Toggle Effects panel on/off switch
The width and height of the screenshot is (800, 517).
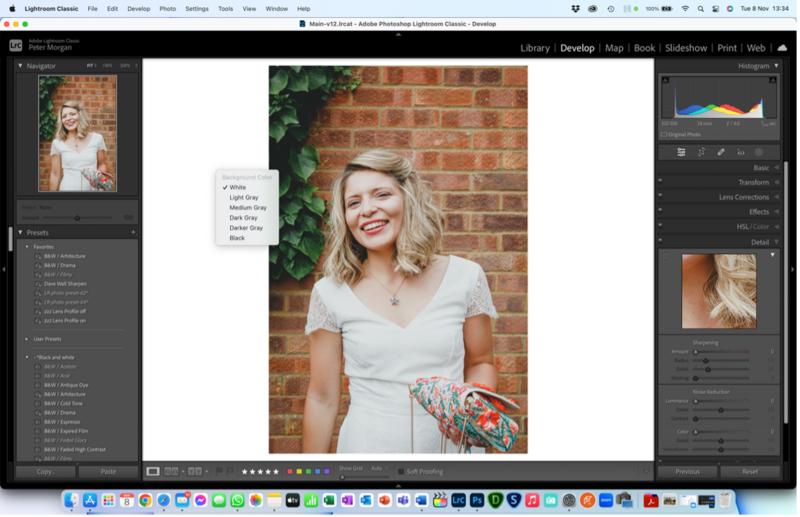[661, 210]
